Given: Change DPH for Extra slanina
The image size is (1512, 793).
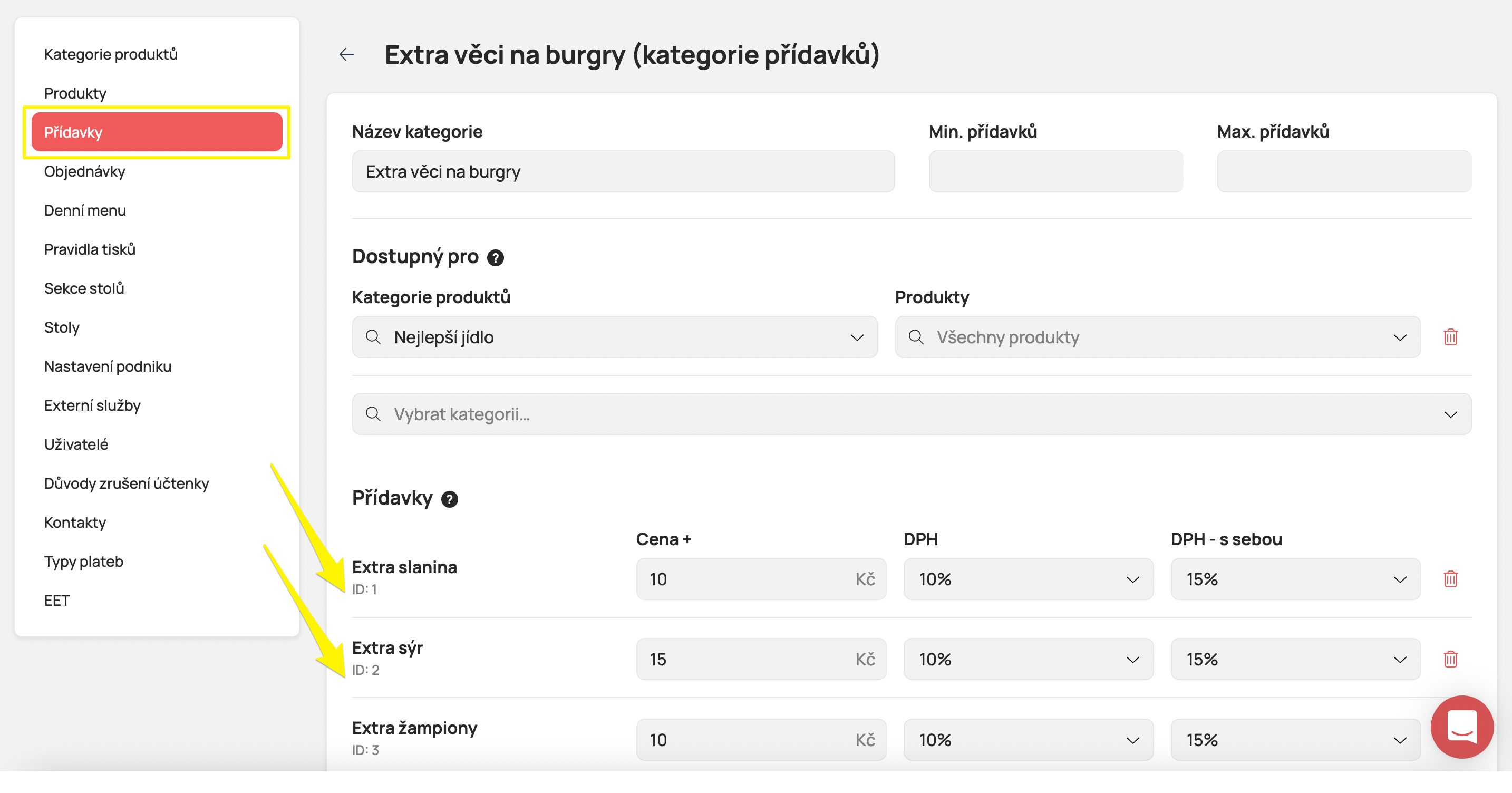Looking at the screenshot, I should [x=1029, y=579].
